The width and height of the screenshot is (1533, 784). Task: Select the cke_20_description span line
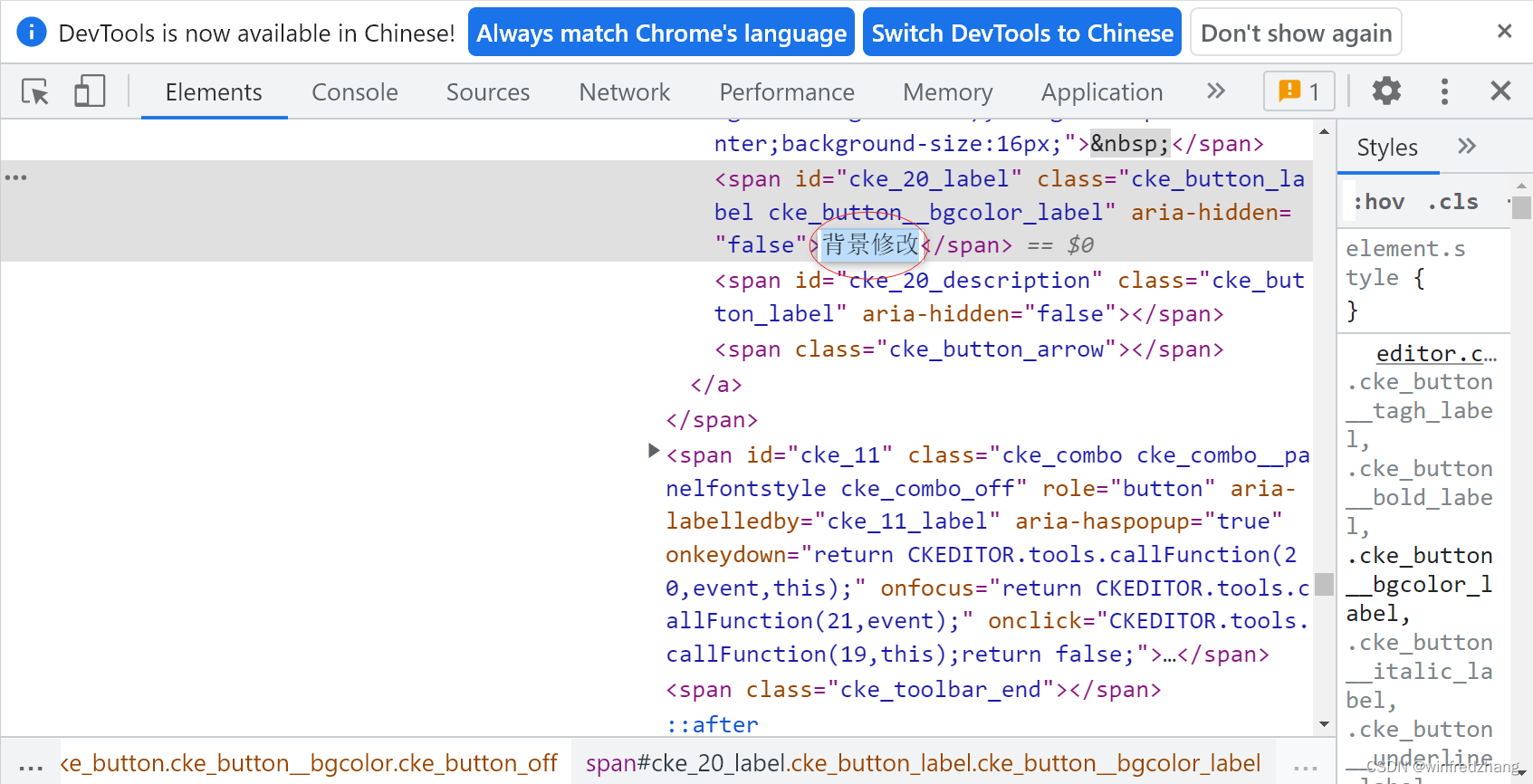point(1010,297)
